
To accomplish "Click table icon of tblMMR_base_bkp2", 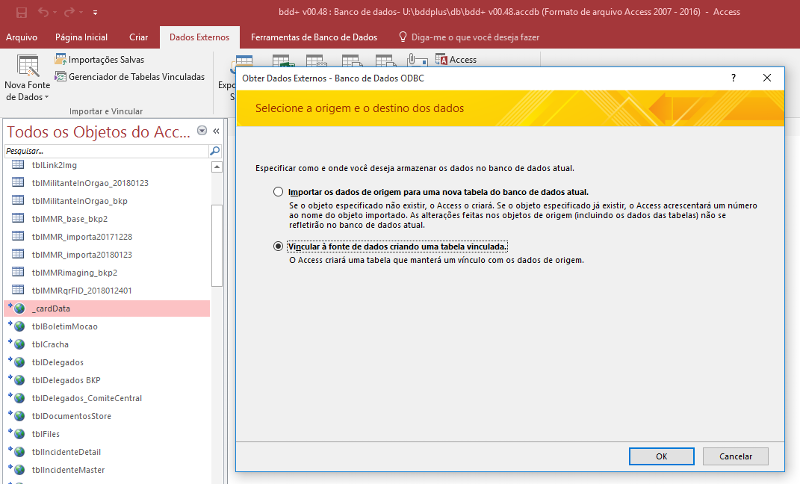I will (x=18, y=218).
